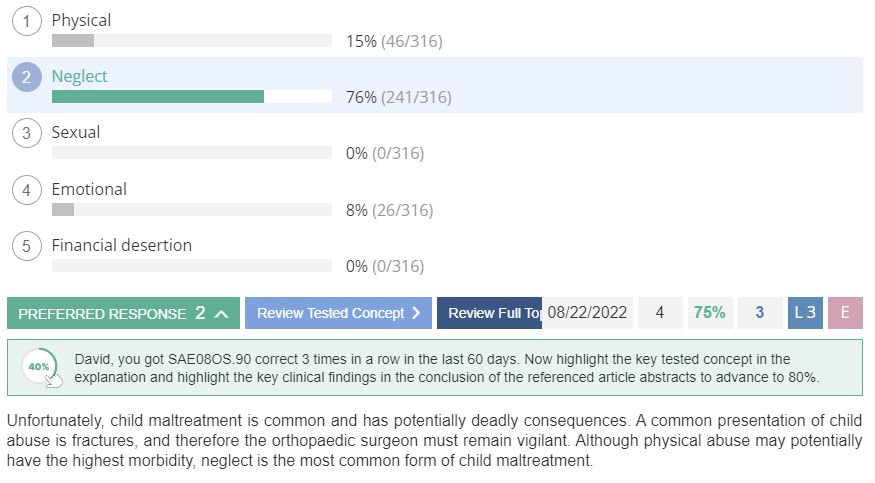Select answer circle 1 for Physical
The image size is (875, 483).
click(27, 21)
